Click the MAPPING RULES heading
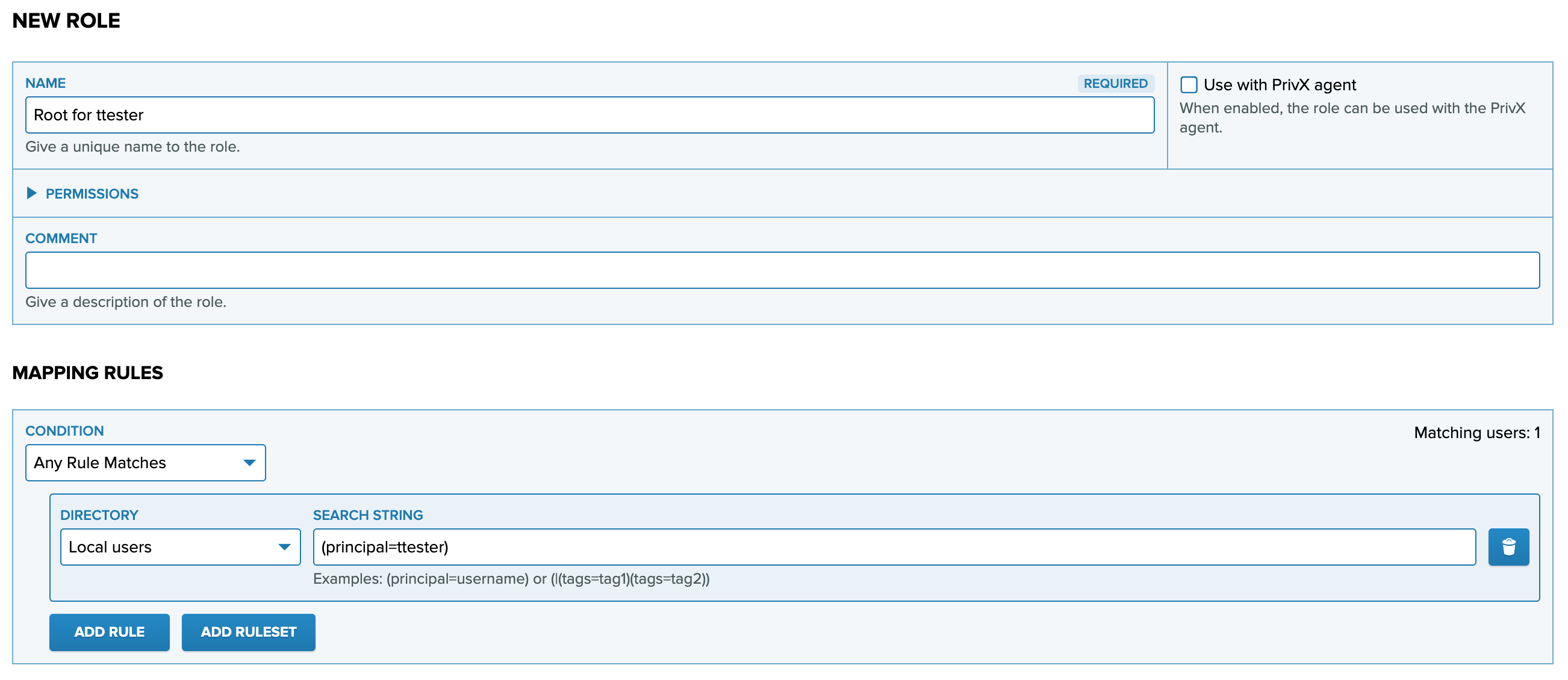1568x680 pixels. coord(88,373)
